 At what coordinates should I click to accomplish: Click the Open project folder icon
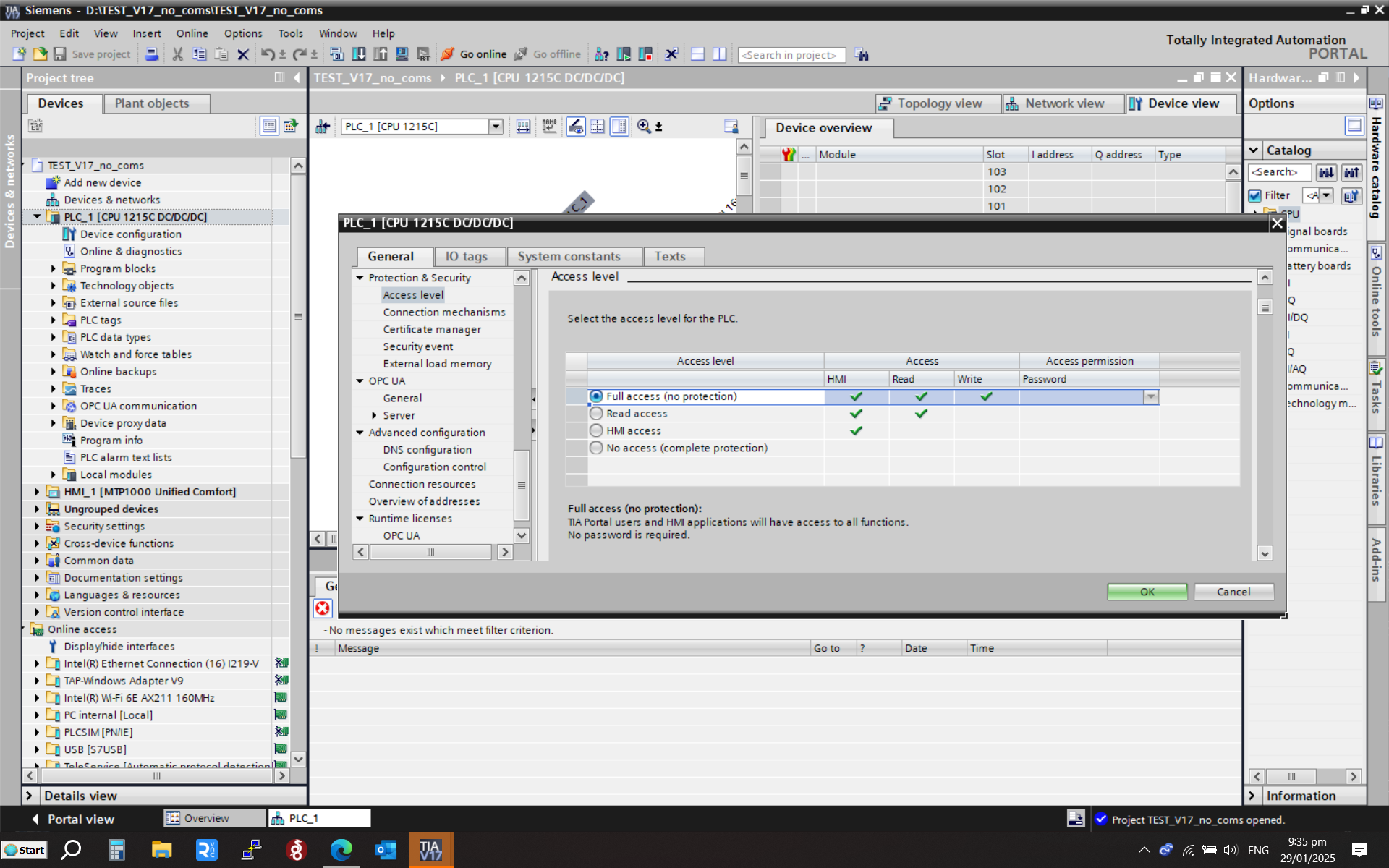pos(41,54)
